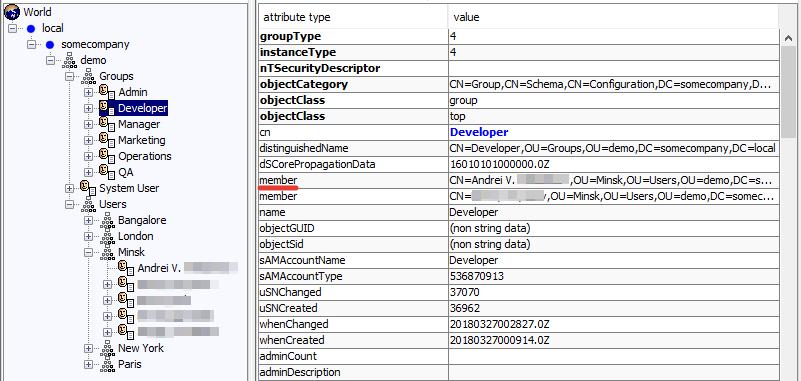
Task: Click the Minsk OU icon
Action: pyautogui.click(x=107, y=252)
